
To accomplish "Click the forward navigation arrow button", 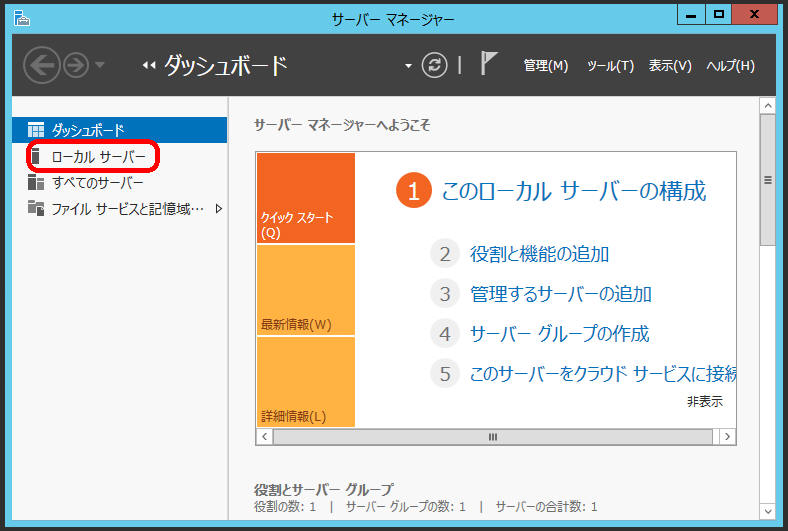I will tap(76, 66).
